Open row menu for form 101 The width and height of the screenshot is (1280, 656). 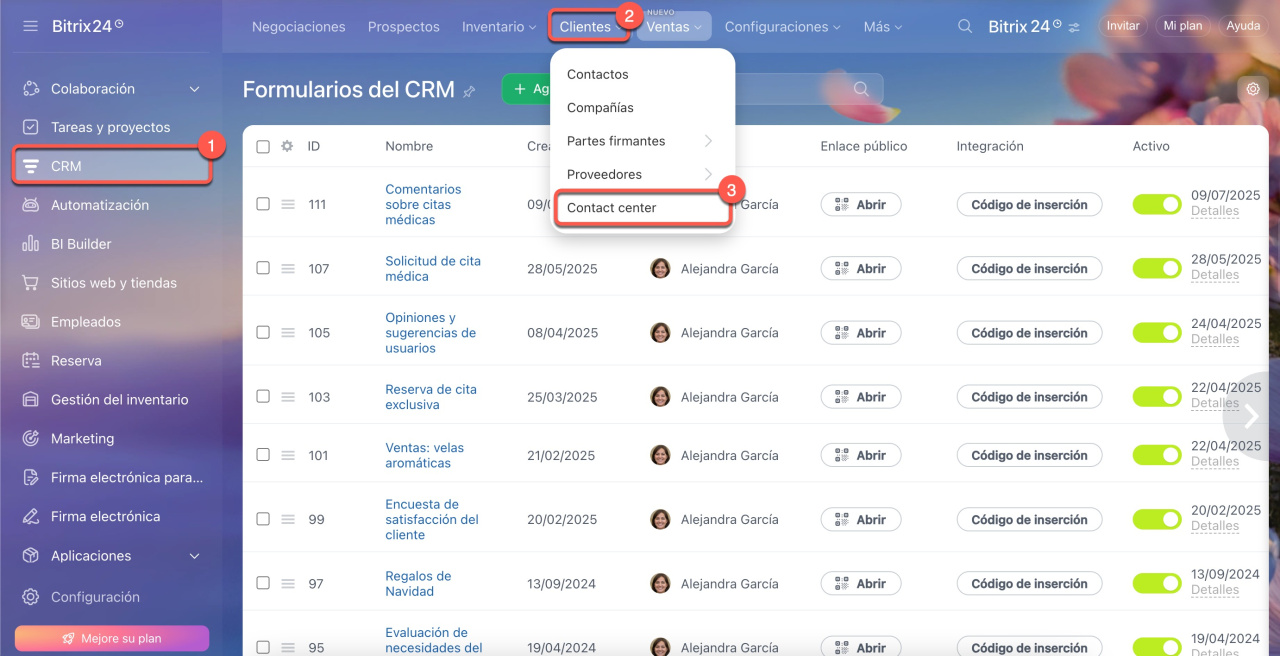pyautogui.click(x=287, y=455)
